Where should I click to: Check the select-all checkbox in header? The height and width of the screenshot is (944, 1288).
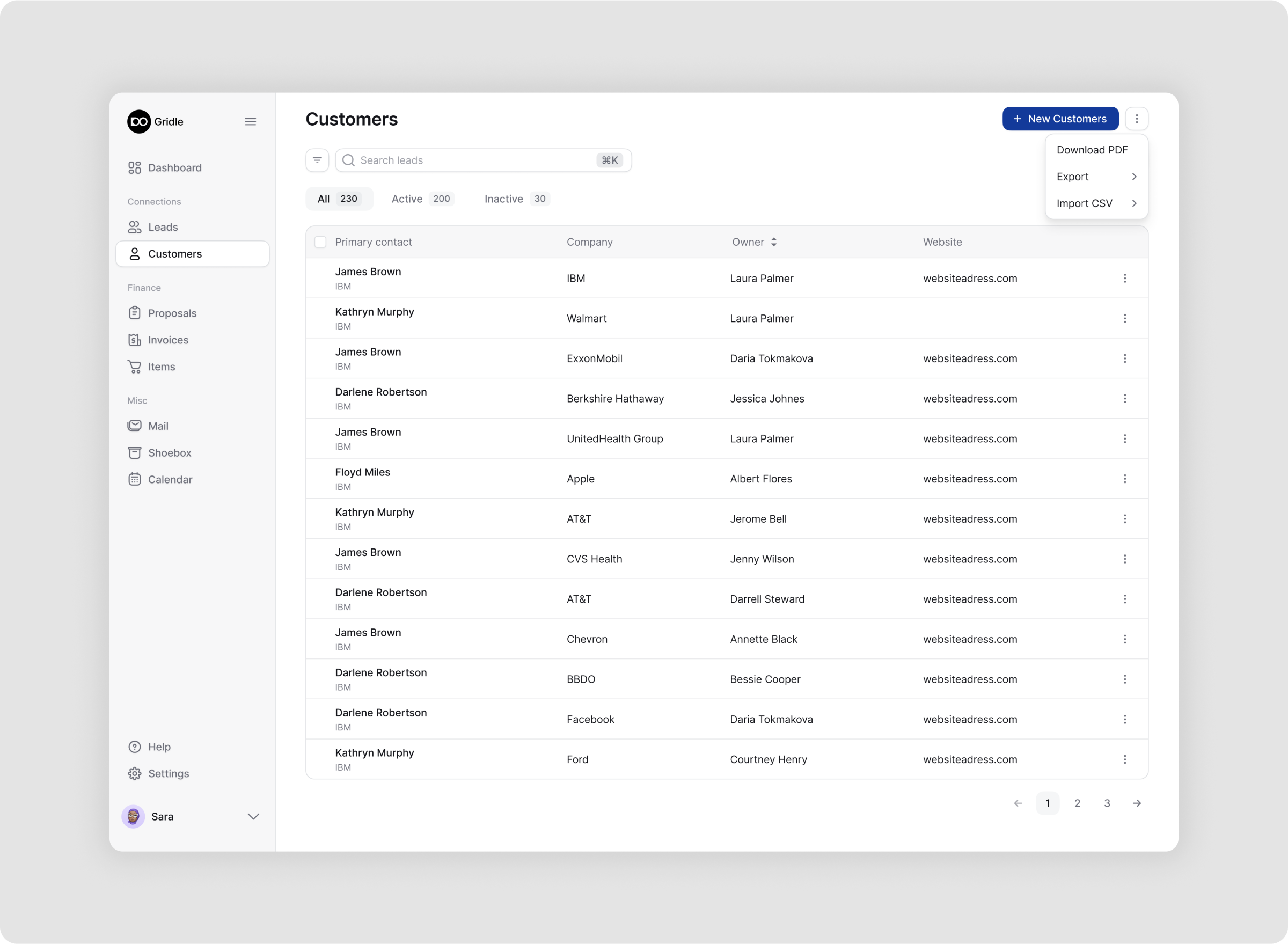coord(320,242)
